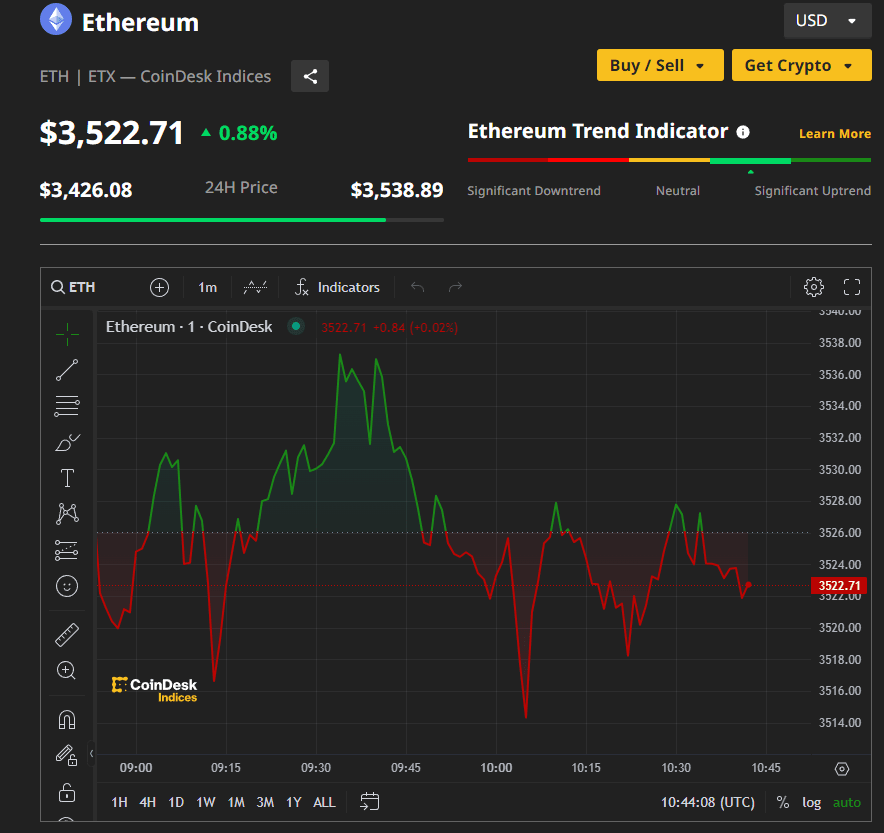
Task: Select the 4H time range
Action: point(148,802)
